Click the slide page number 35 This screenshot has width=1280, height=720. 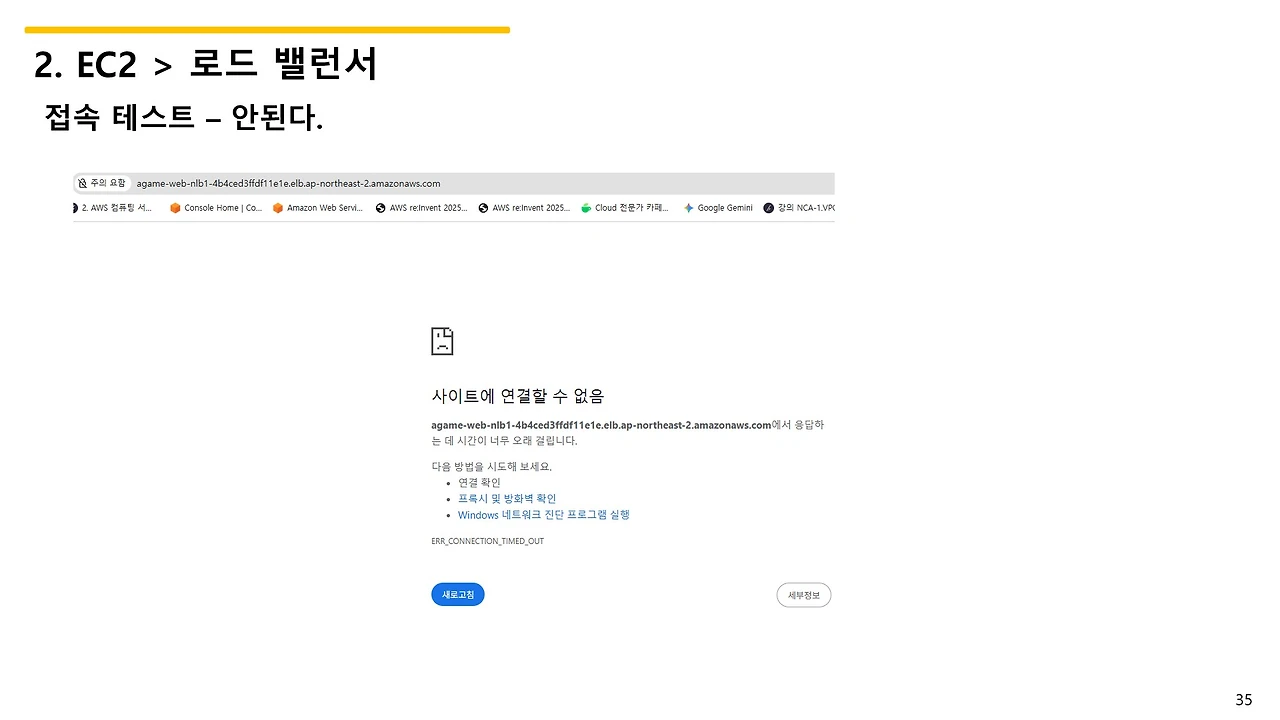pyautogui.click(x=1243, y=699)
